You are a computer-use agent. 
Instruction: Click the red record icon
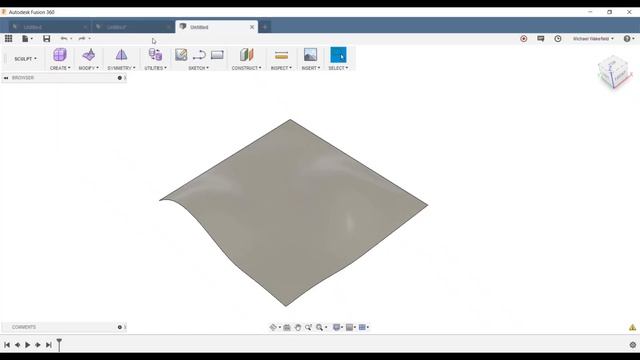[524, 38]
